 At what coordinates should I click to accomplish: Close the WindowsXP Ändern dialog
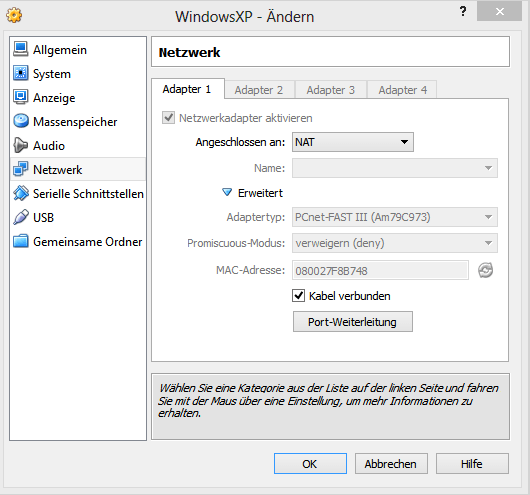tap(499, 12)
